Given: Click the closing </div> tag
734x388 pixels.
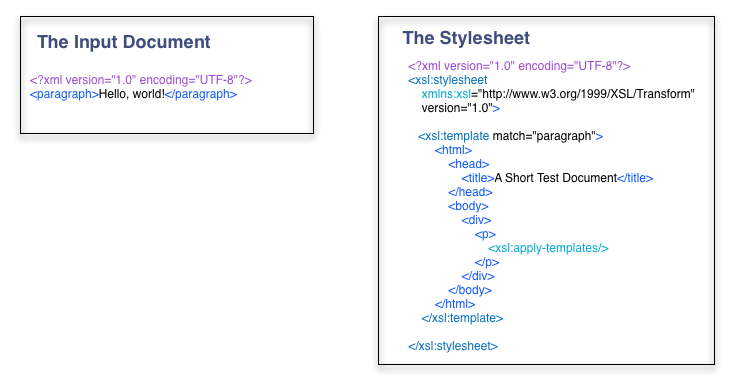Looking at the screenshot, I should click(478, 276).
